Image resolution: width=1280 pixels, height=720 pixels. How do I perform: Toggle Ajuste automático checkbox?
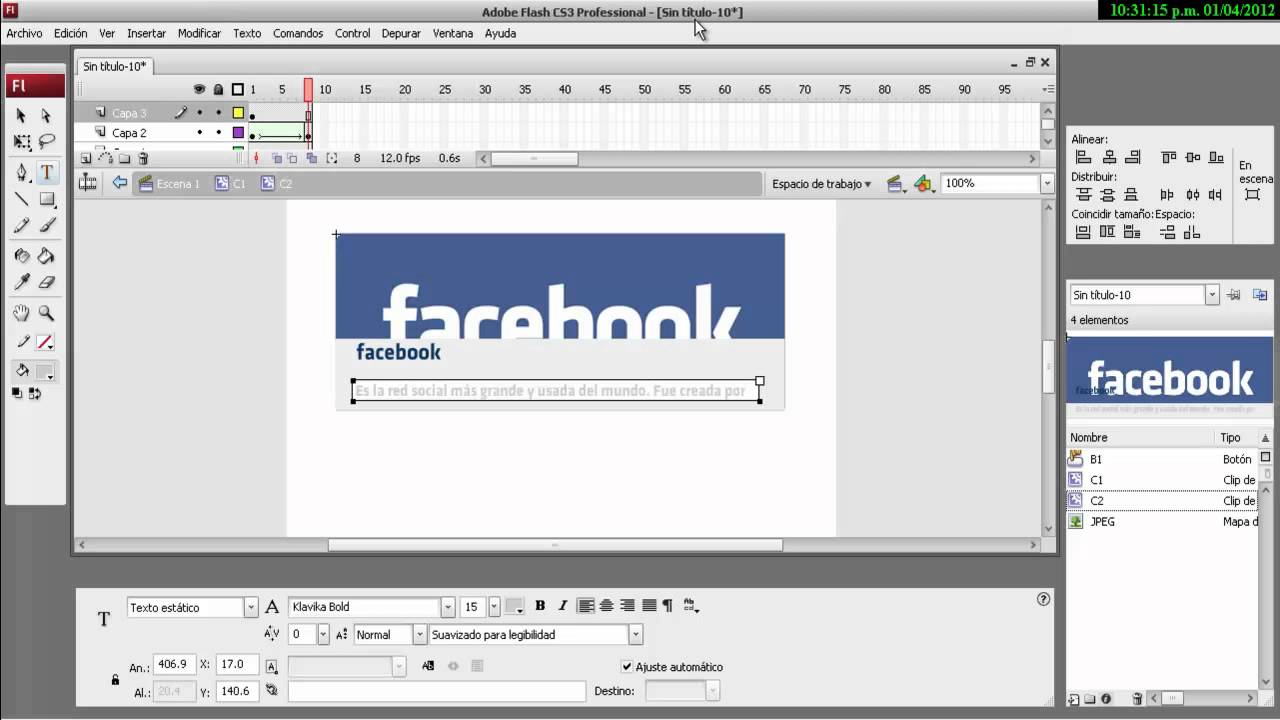point(627,667)
